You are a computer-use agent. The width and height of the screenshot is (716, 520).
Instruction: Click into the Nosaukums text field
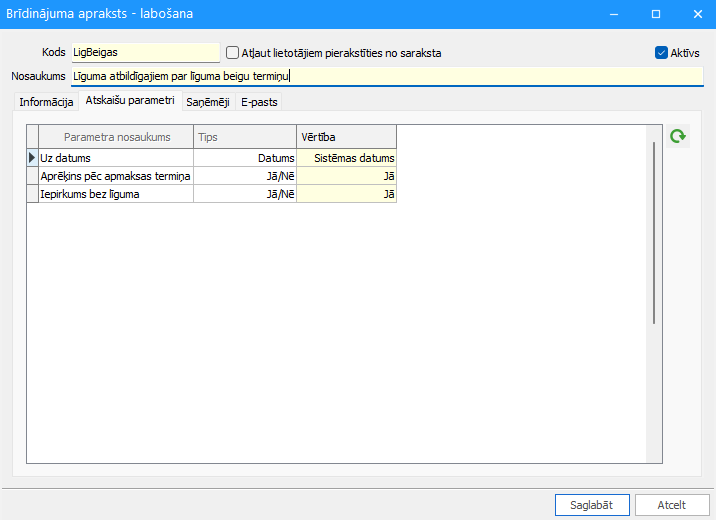[387, 76]
